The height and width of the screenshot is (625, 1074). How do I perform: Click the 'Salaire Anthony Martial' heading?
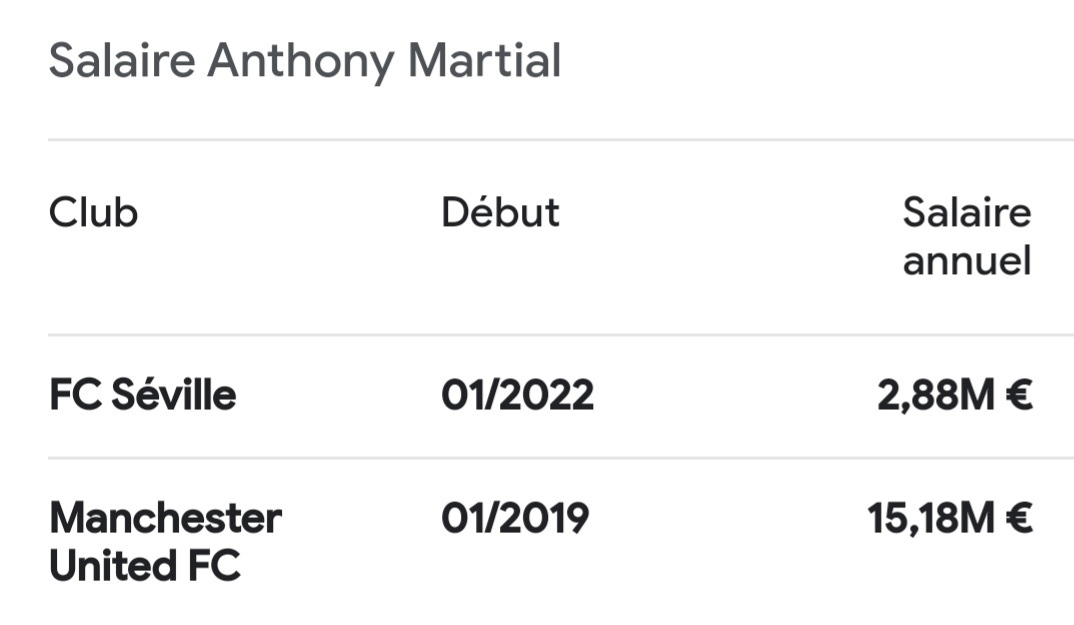pyautogui.click(x=305, y=62)
